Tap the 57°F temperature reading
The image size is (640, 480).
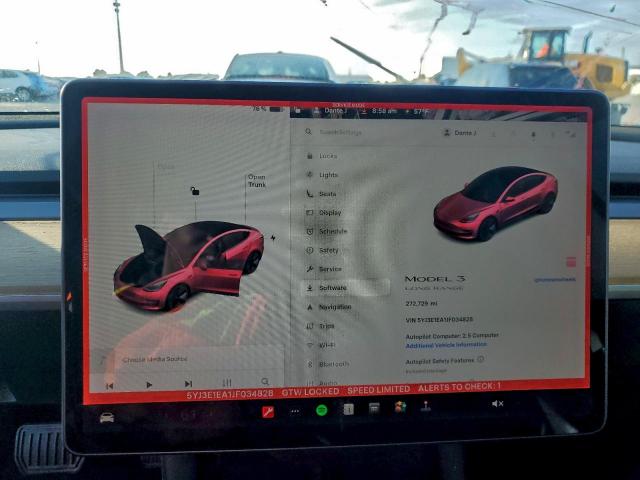click(x=420, y=111)
